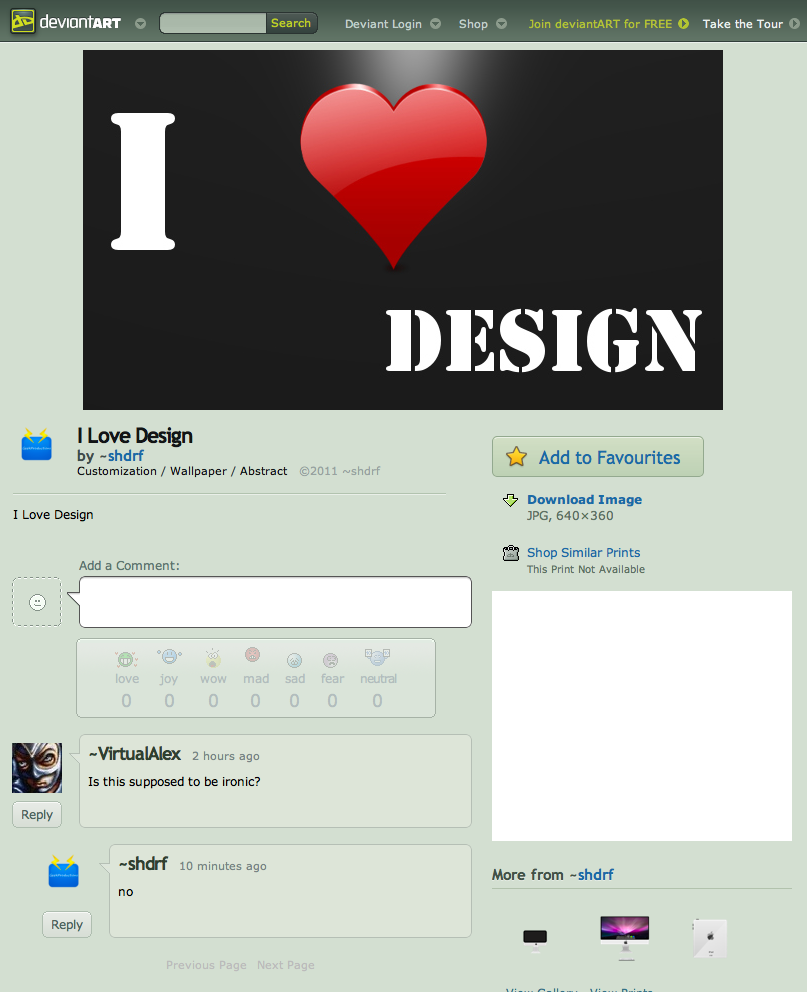The height and width of the screenshot is (992, 807).
Task: Click the star icon in Add to Favourites
Action: click(516, 457)
